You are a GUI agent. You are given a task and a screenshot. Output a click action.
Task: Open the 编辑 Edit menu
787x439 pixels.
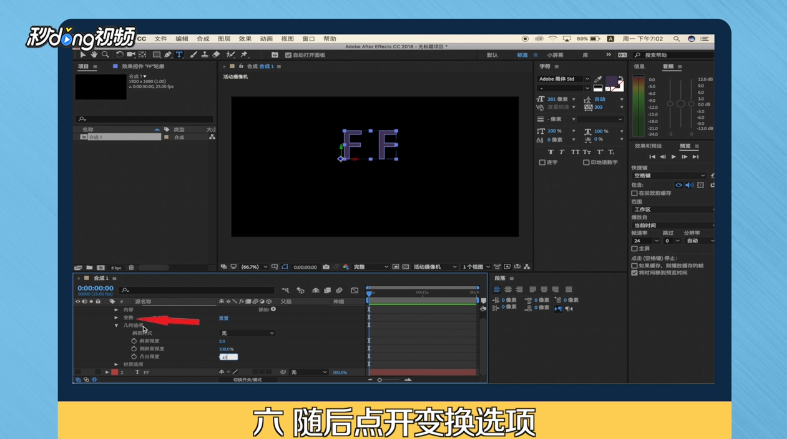click(x=182, y=39)
